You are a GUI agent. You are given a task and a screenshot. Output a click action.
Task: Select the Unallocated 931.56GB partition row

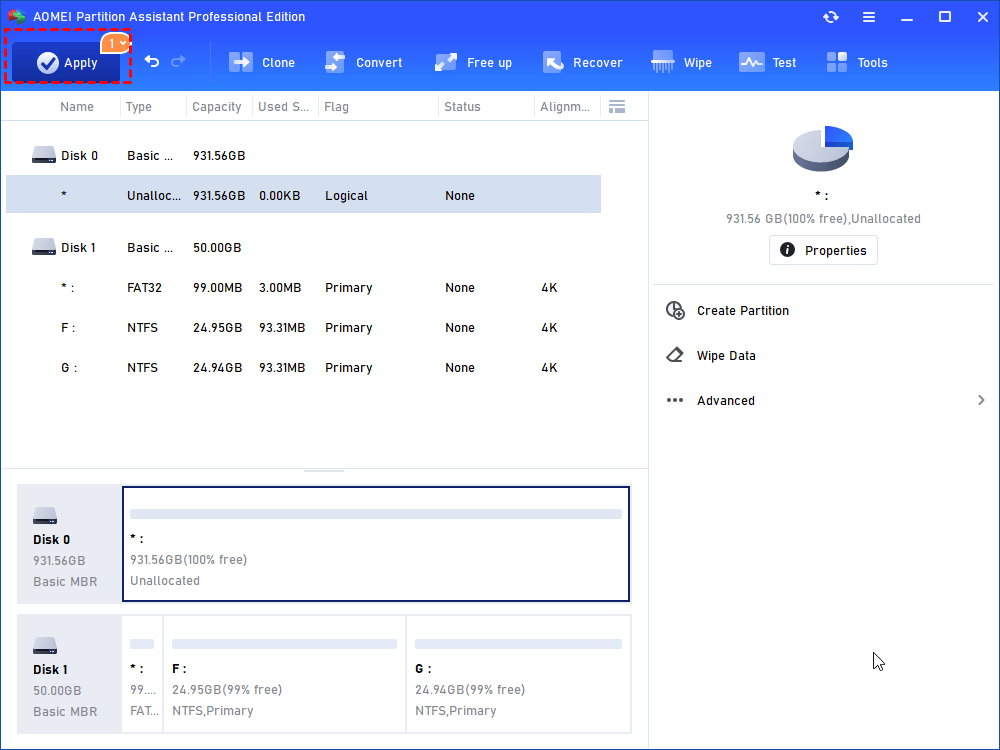click(304, 195)
